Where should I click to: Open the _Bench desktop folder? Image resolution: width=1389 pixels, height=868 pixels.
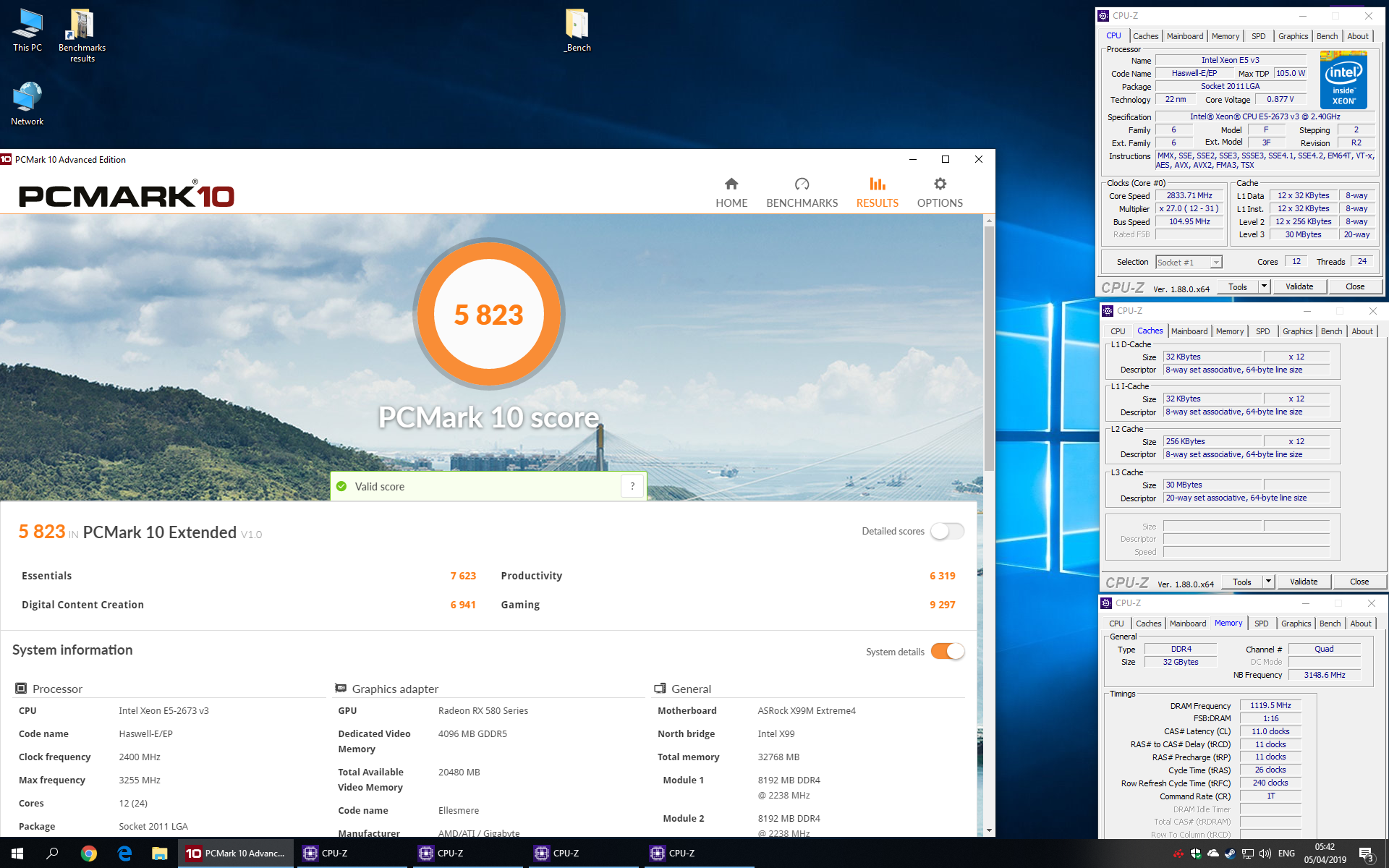[x=577, y=30]
